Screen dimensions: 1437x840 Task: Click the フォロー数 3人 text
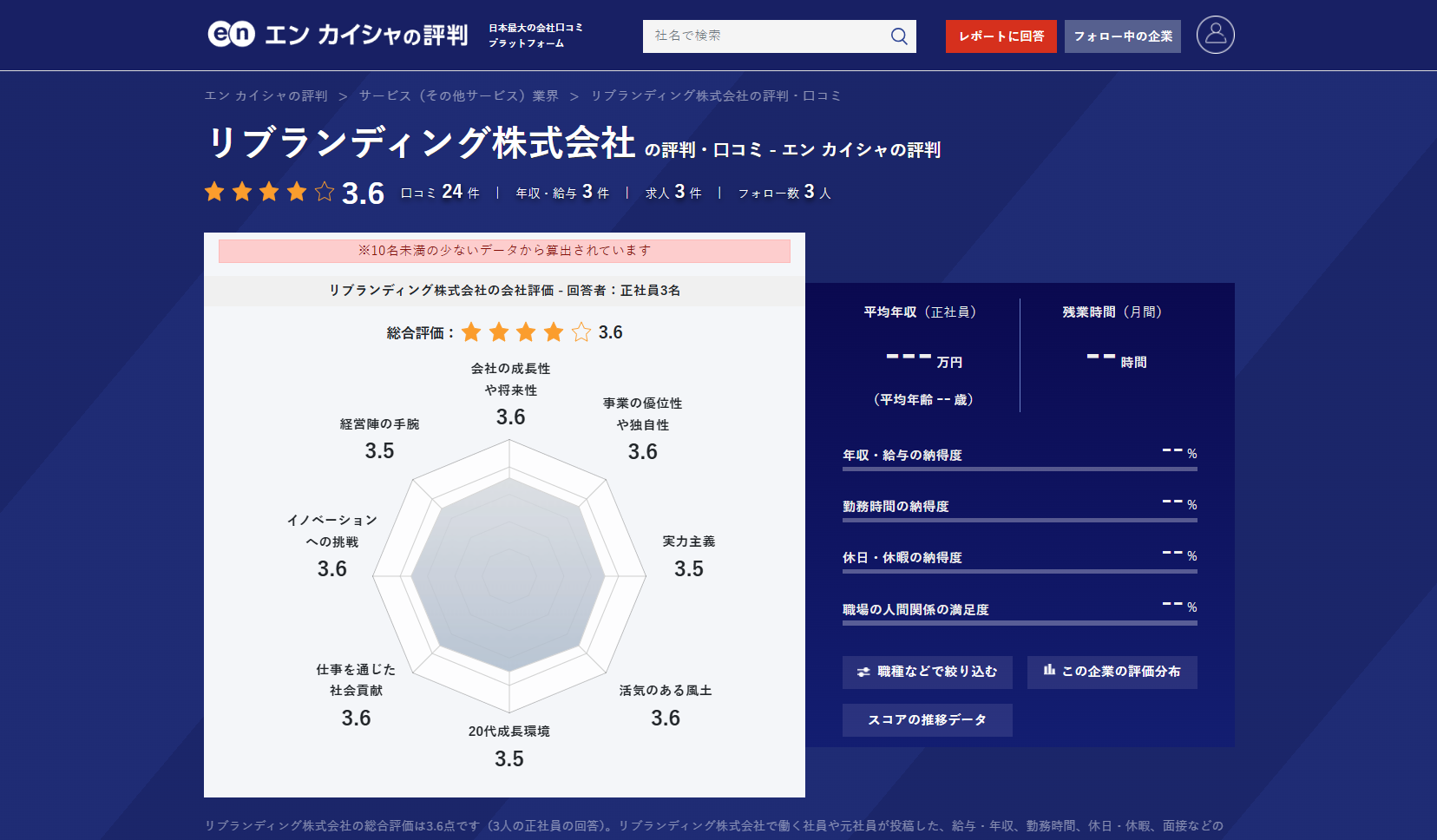784,192
